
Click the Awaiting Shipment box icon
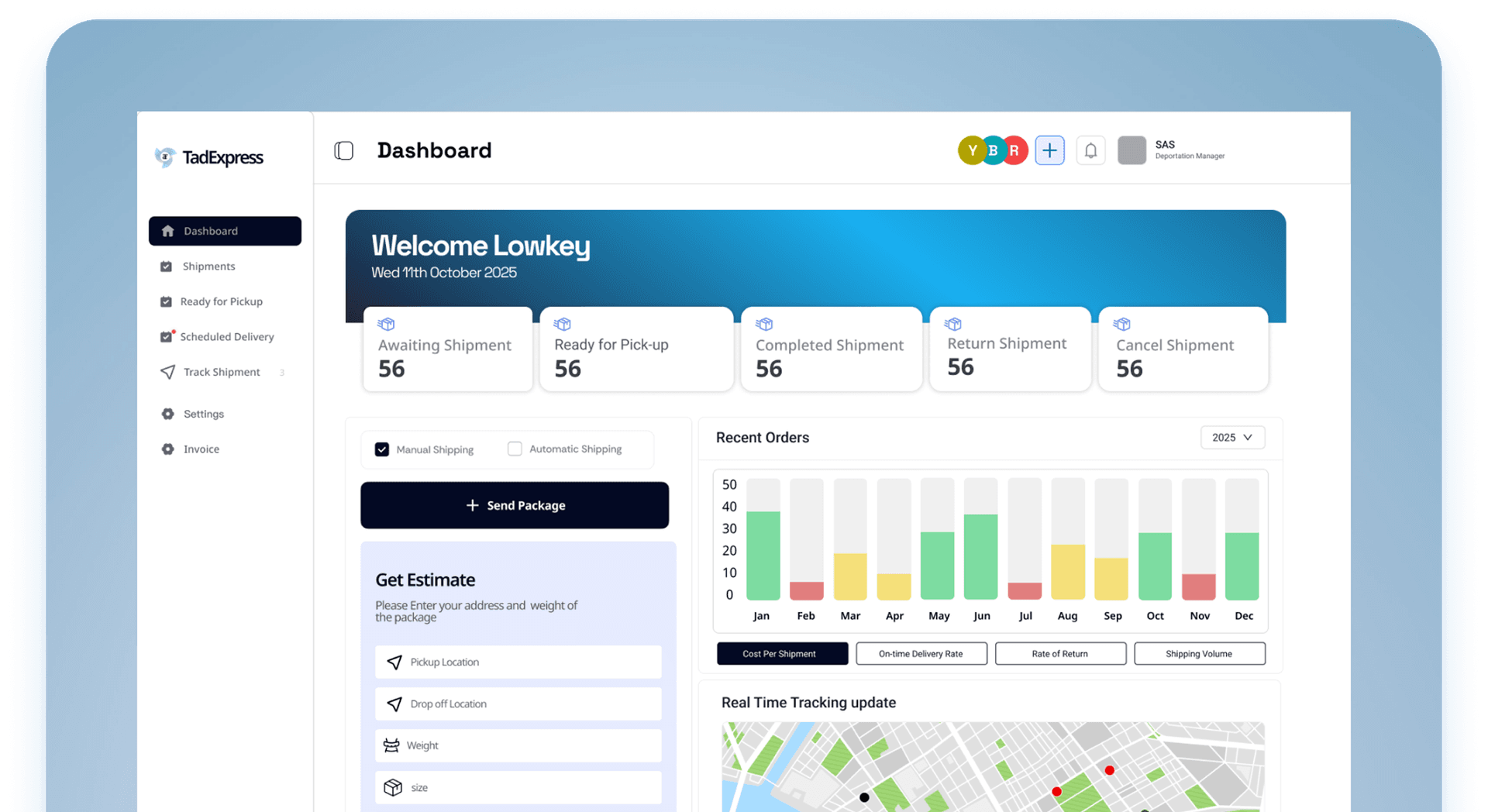tap(386, 324)
